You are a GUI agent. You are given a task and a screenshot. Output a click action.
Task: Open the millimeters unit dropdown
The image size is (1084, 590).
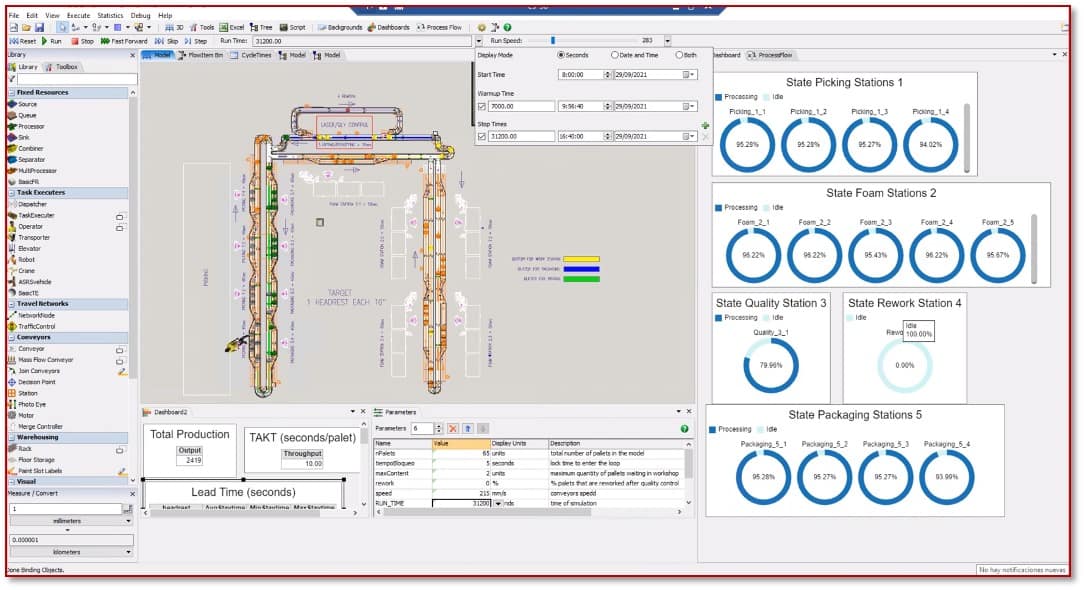coord(128,521)
